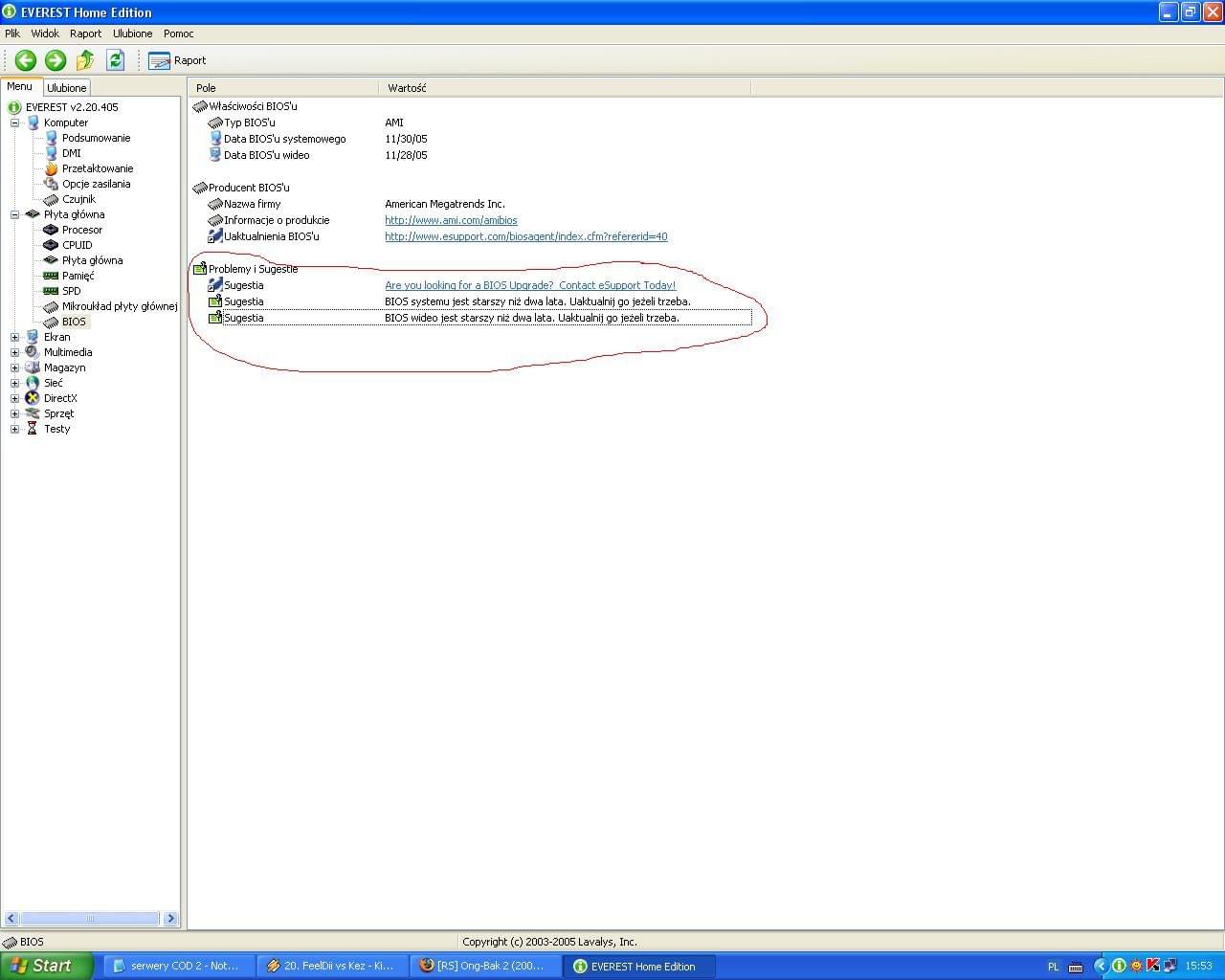Click the Multimedia speaker icon
1225x980 pixels.
[x=33, y=352]
